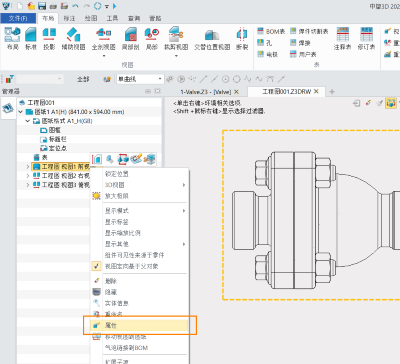This screenshot has height=364, width=400.
Task: Select the 图框 tree item
Action: pyautogui.click(x=51, y=130)
